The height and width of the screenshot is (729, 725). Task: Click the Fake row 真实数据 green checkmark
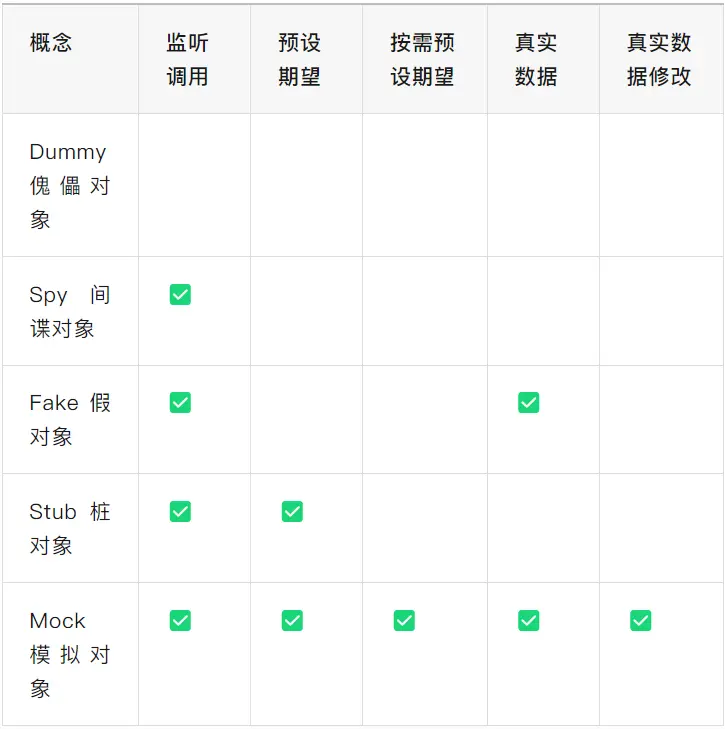click(528, 402)
